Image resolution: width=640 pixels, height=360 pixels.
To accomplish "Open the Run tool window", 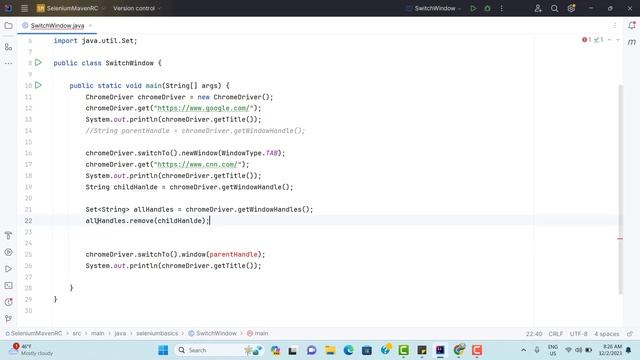I will tap(8, 269).
